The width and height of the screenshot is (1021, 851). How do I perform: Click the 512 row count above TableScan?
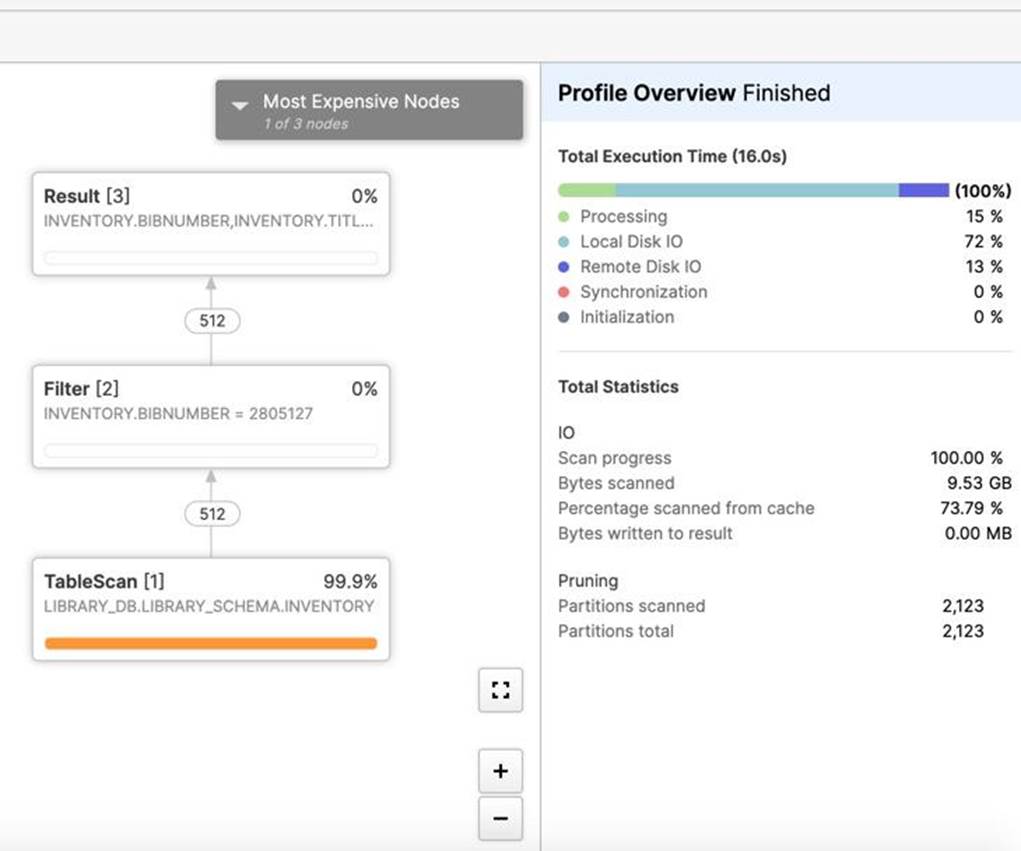point(212,514)
